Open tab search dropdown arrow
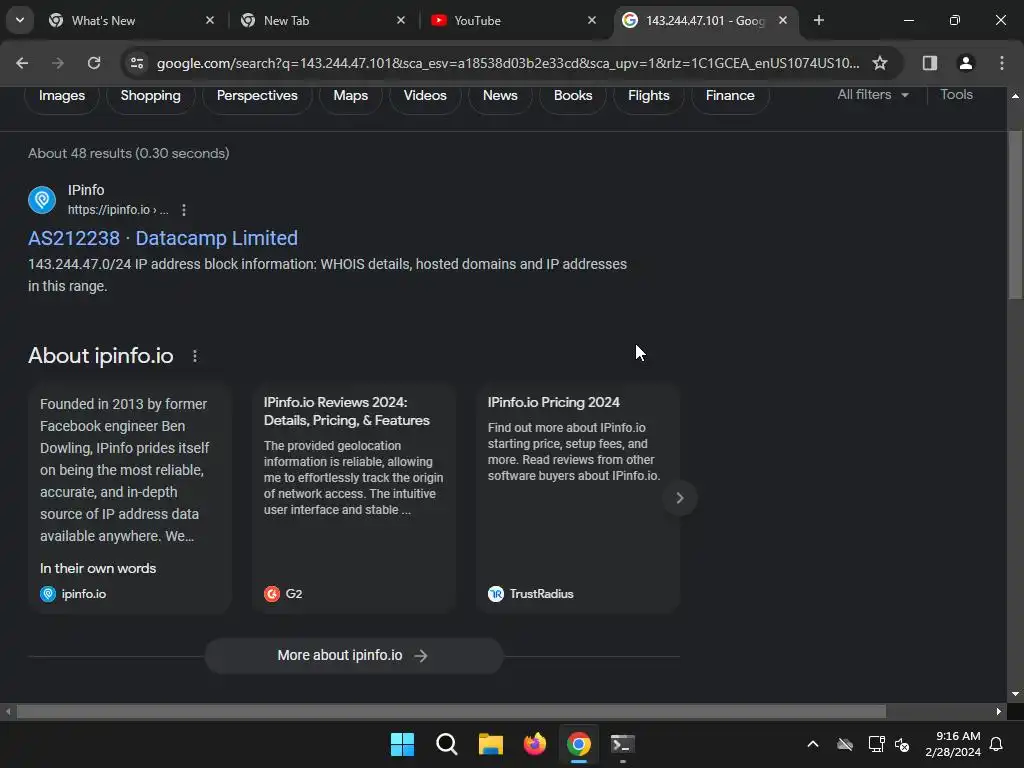 coord(20,20)
